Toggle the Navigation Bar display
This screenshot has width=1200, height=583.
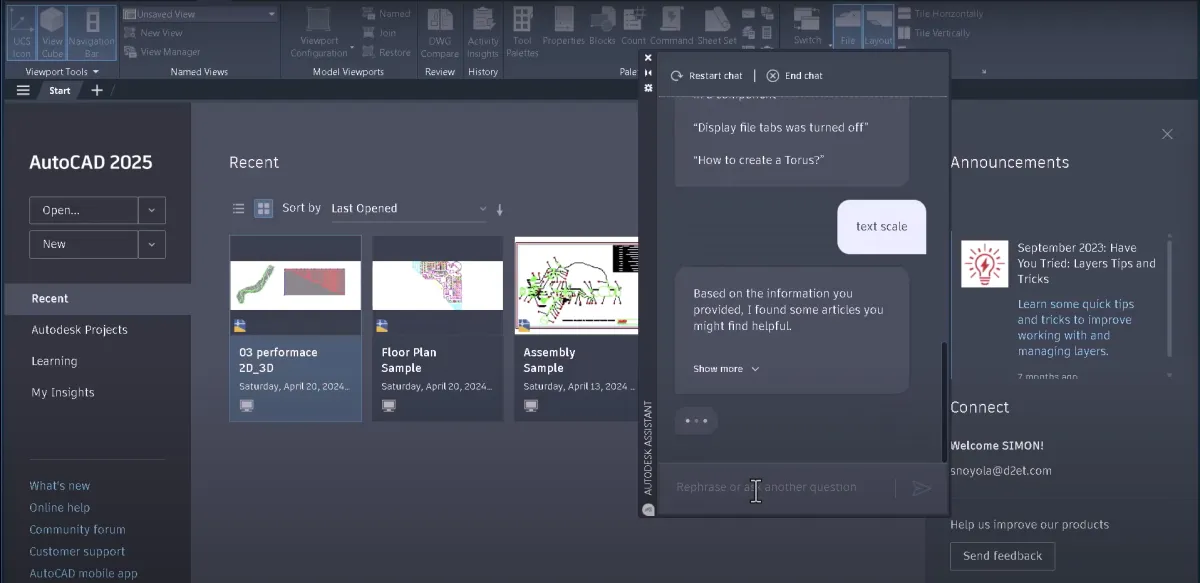[92, 33]
